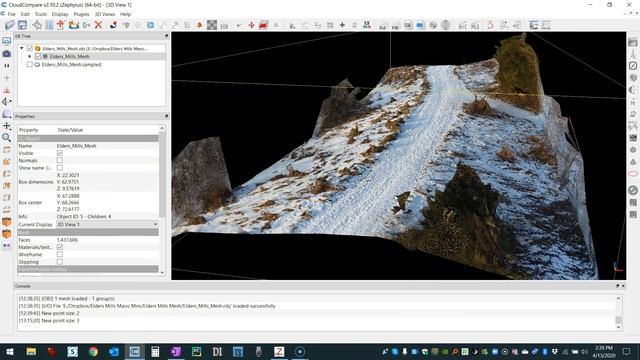Click the camera icon in left sidebar
Image resolution: width=640 pixels, height=360 pixels.
(x=7, y=53)
